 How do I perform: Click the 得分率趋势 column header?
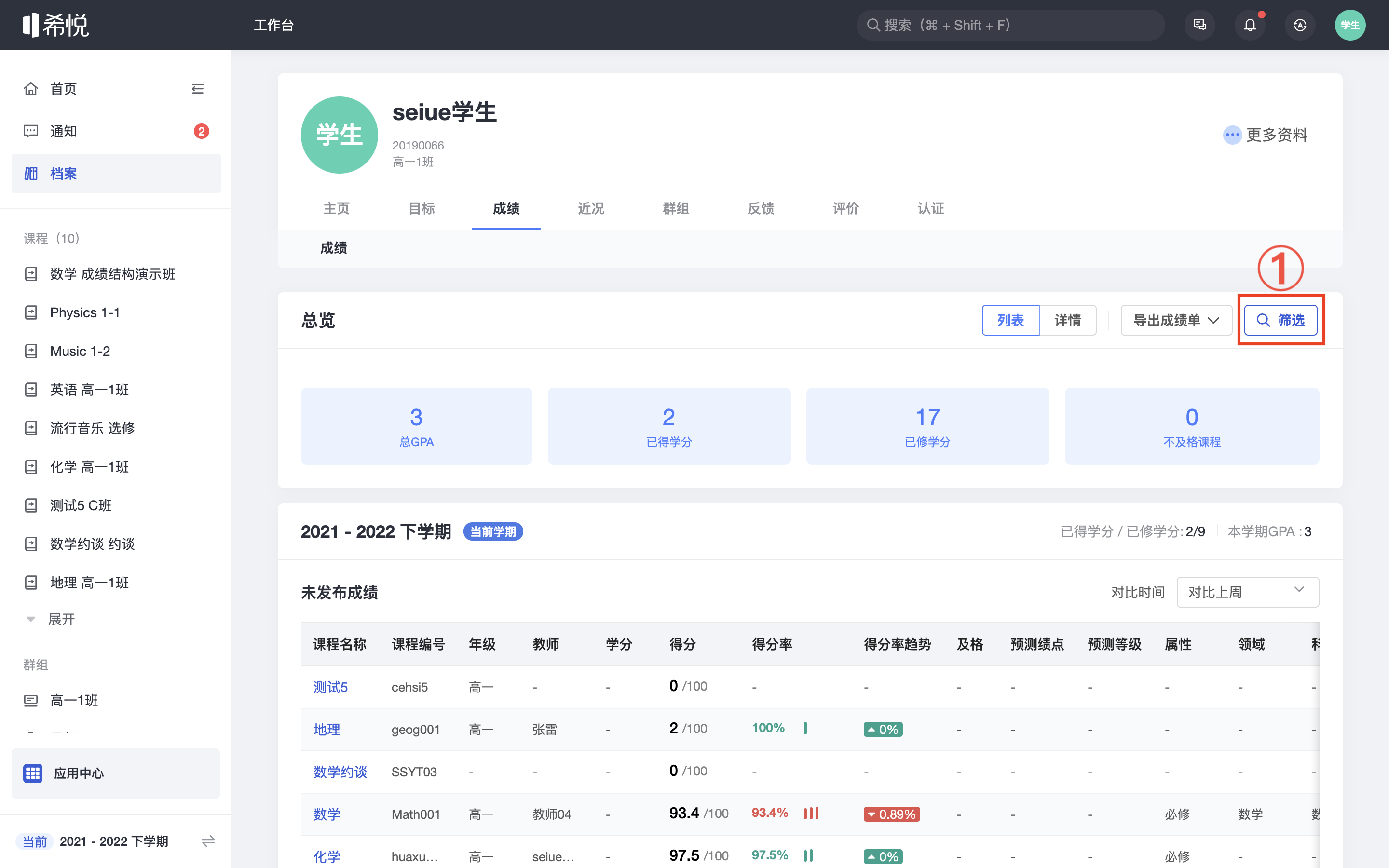click(897, 644)
